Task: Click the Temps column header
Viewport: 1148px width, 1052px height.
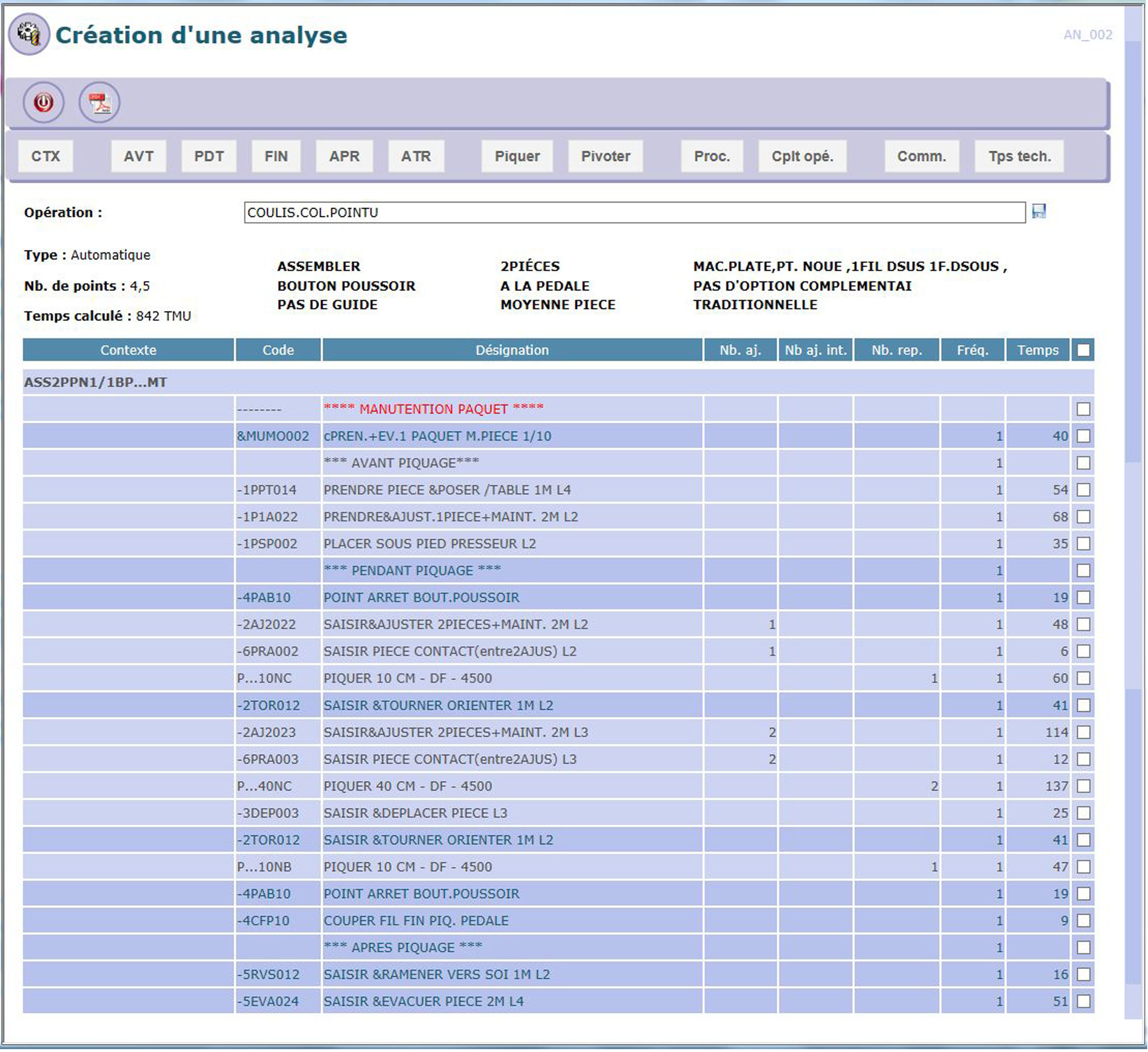Action: (1039, 350)
